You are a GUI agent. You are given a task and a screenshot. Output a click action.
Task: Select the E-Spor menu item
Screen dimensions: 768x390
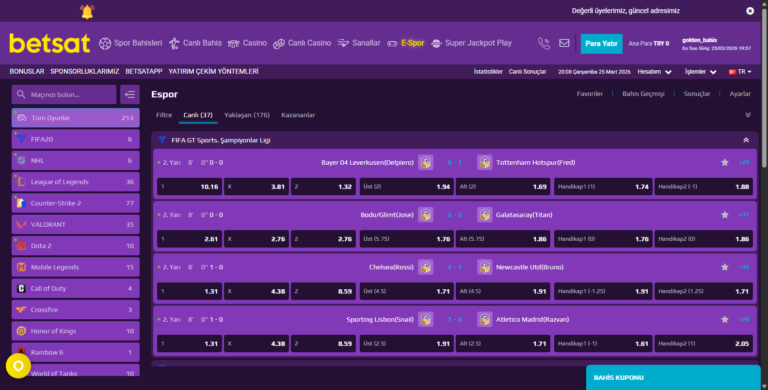point(406,43)
